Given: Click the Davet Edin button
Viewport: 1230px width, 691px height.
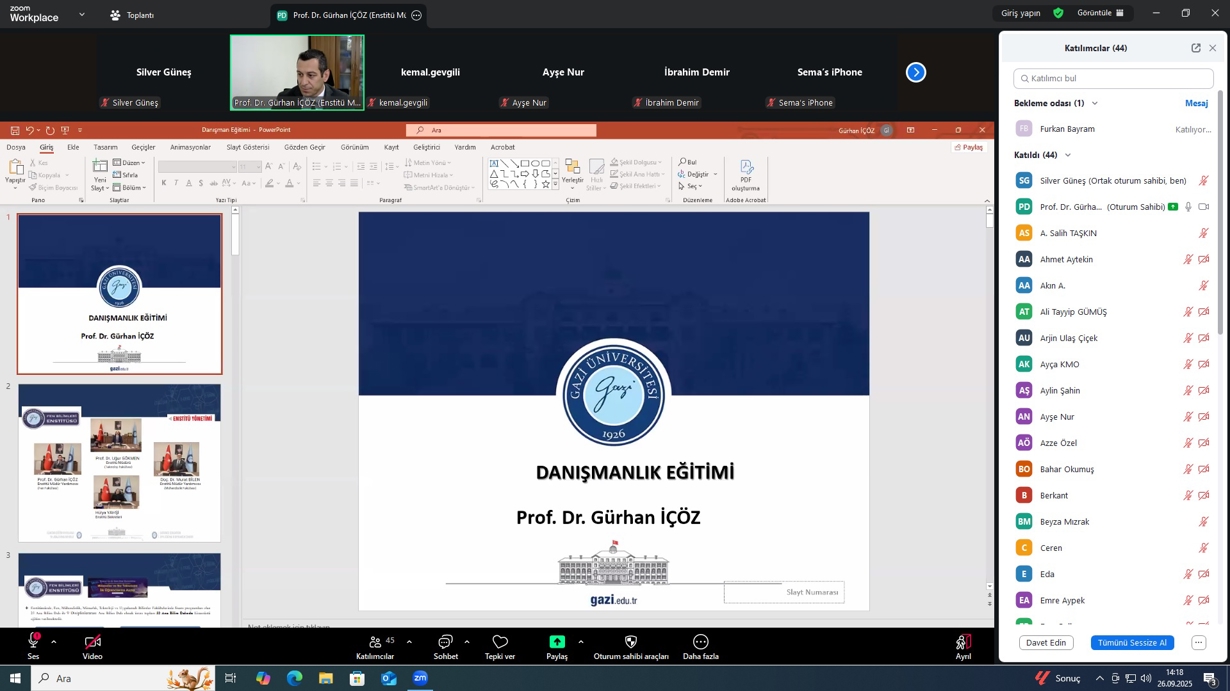Looking at the screenshot, I should [1046, 643].
